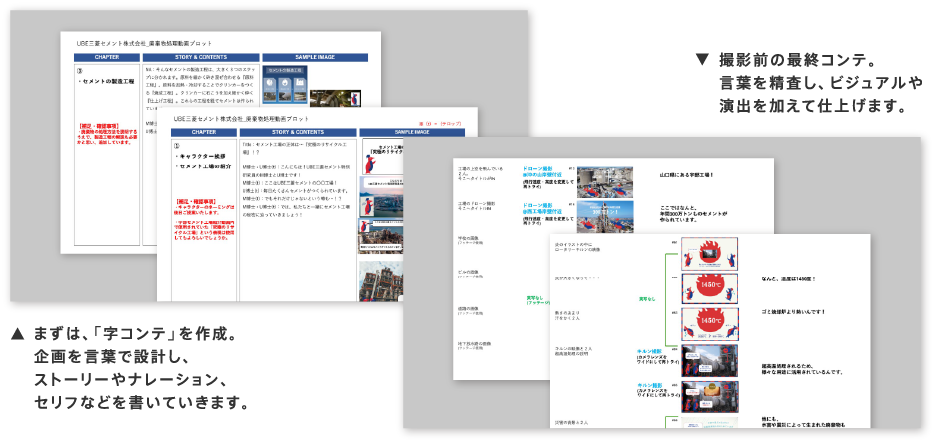Click the circled ③ chapter number
Image resolution: width=936 pixels, height=444 pixels.
tap(81, 70)
